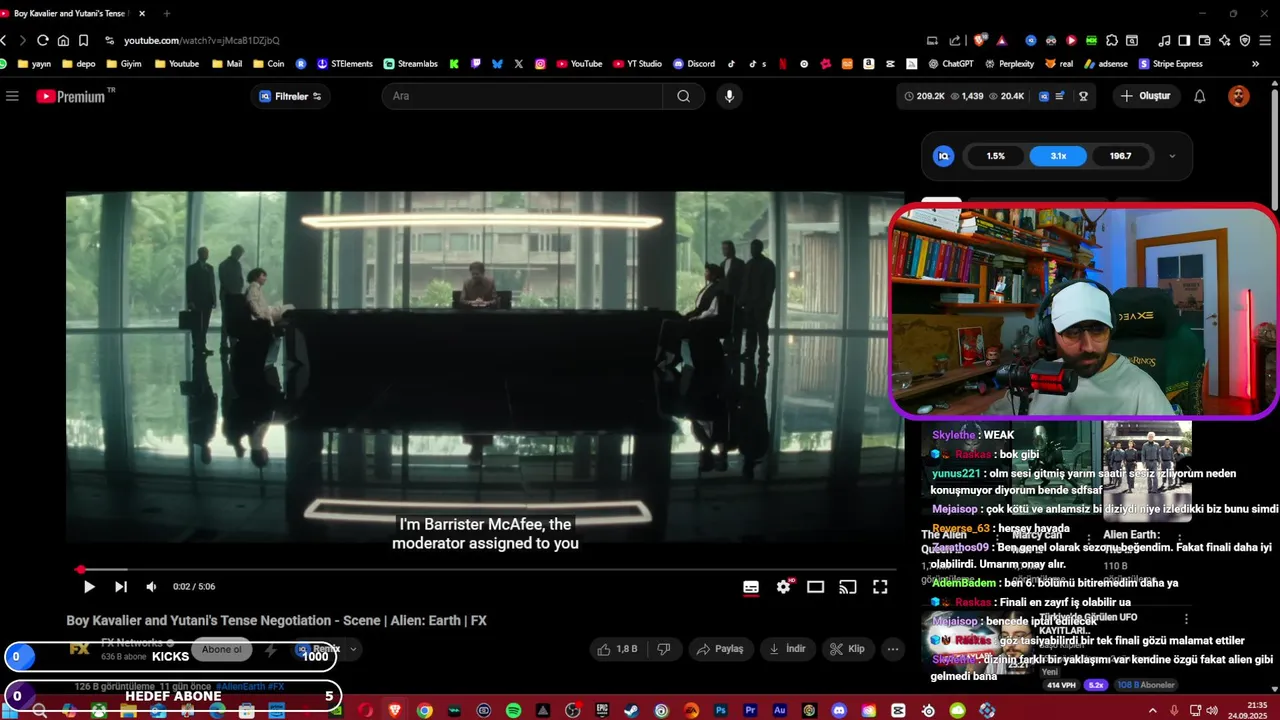Image resolution: width=1280 pixels, height=720 pixels.
Task: Open Spotify from the taskbar
Action: pos(513,710)
